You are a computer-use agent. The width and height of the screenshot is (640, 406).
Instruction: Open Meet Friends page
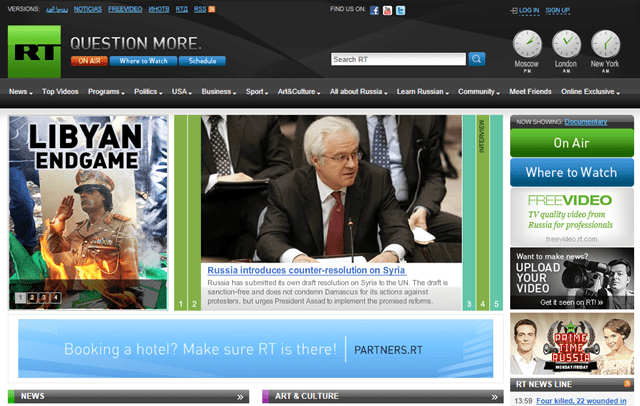tap(530, 92)
